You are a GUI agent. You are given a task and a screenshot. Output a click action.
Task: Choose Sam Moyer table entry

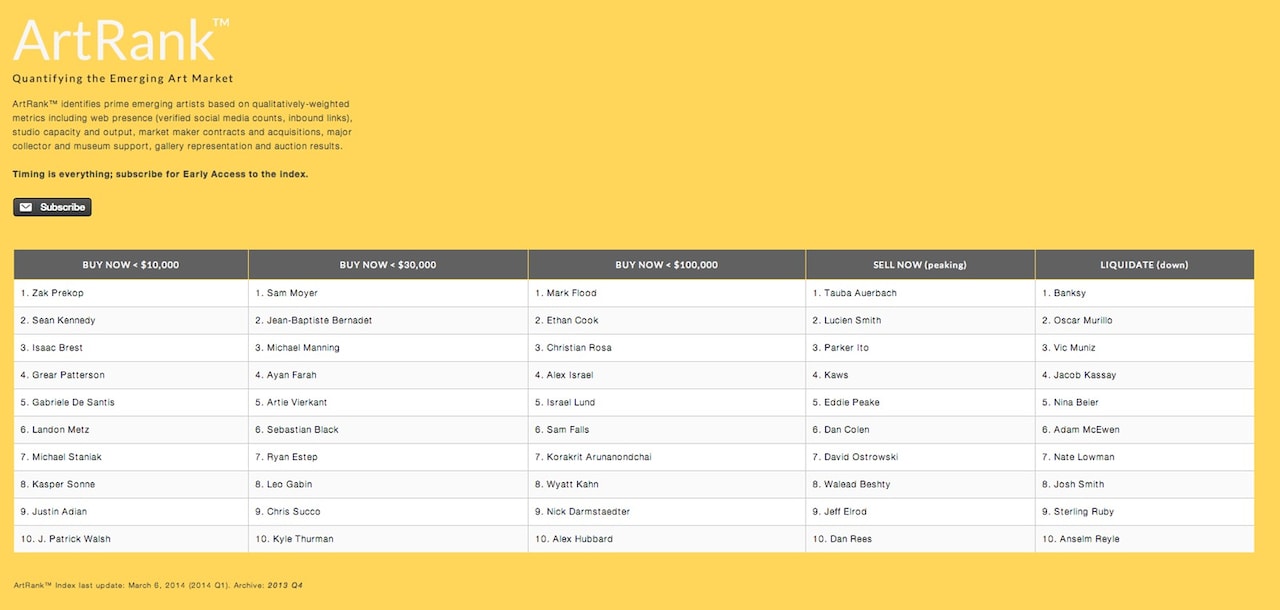[291, 293]
